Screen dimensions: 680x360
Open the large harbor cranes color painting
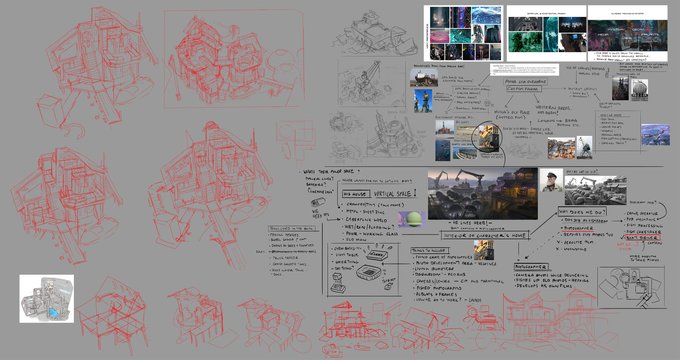(483, 193)
